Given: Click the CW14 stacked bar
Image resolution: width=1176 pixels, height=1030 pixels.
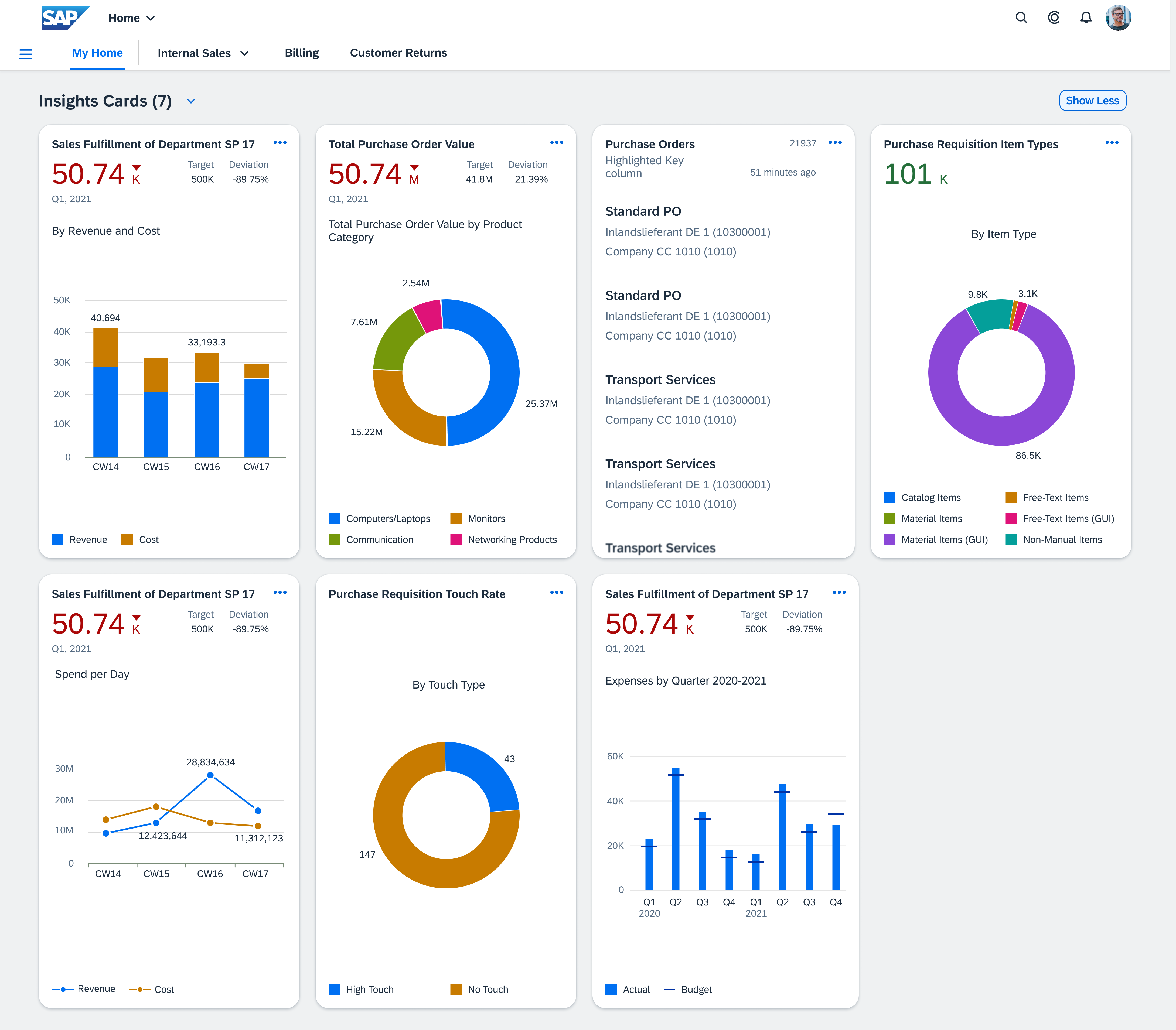Looking at the screenshot, I should click(x=105, y=393).
